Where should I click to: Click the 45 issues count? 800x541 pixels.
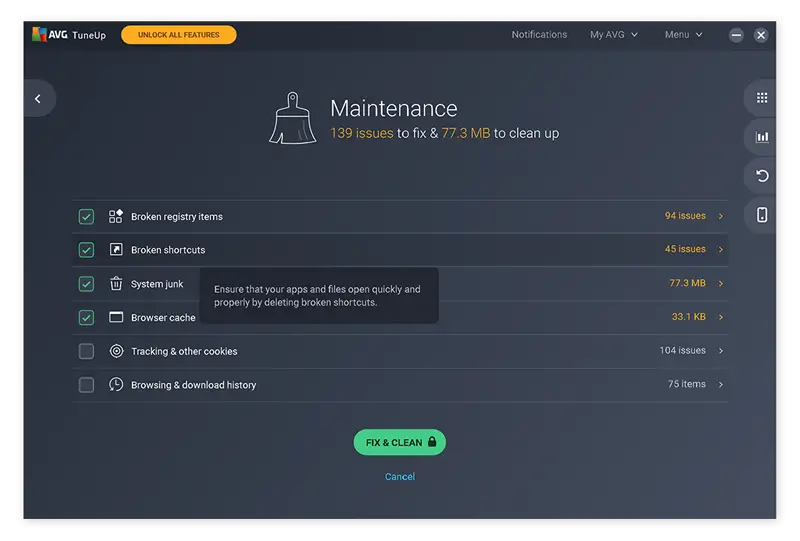(x=685, y=249)
